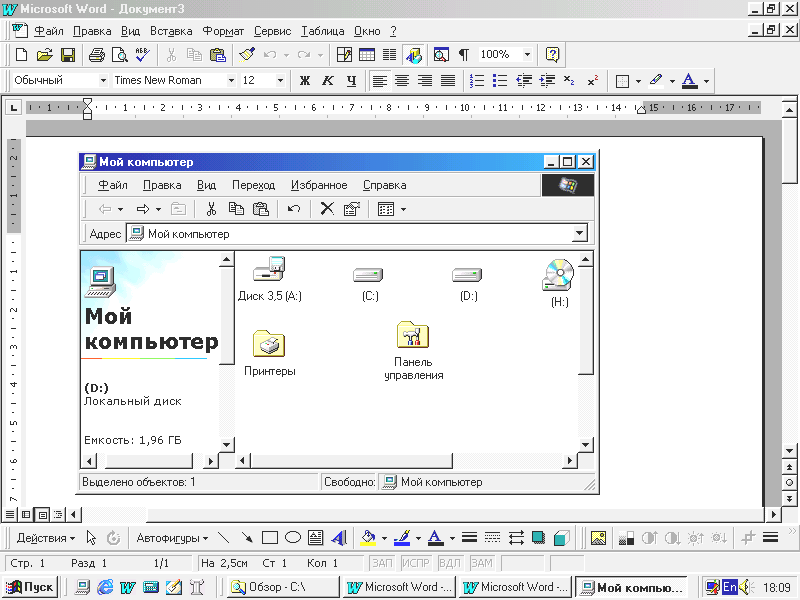This screenshot has height=600, width=800.
Task: Apply bulleted list formatting
Action: click(500, 81)
